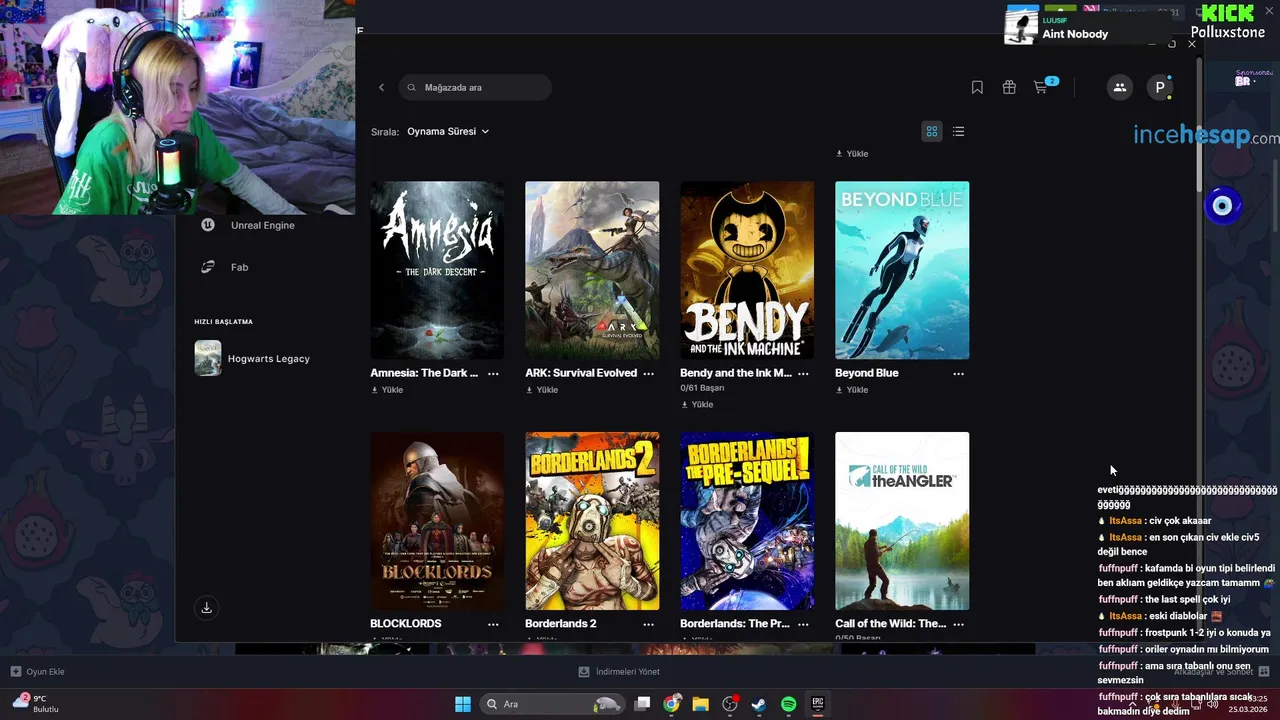This screenshot has width=1280, height=720.
Task: Open Task View on the taskbar
Action: click(643, 704)
